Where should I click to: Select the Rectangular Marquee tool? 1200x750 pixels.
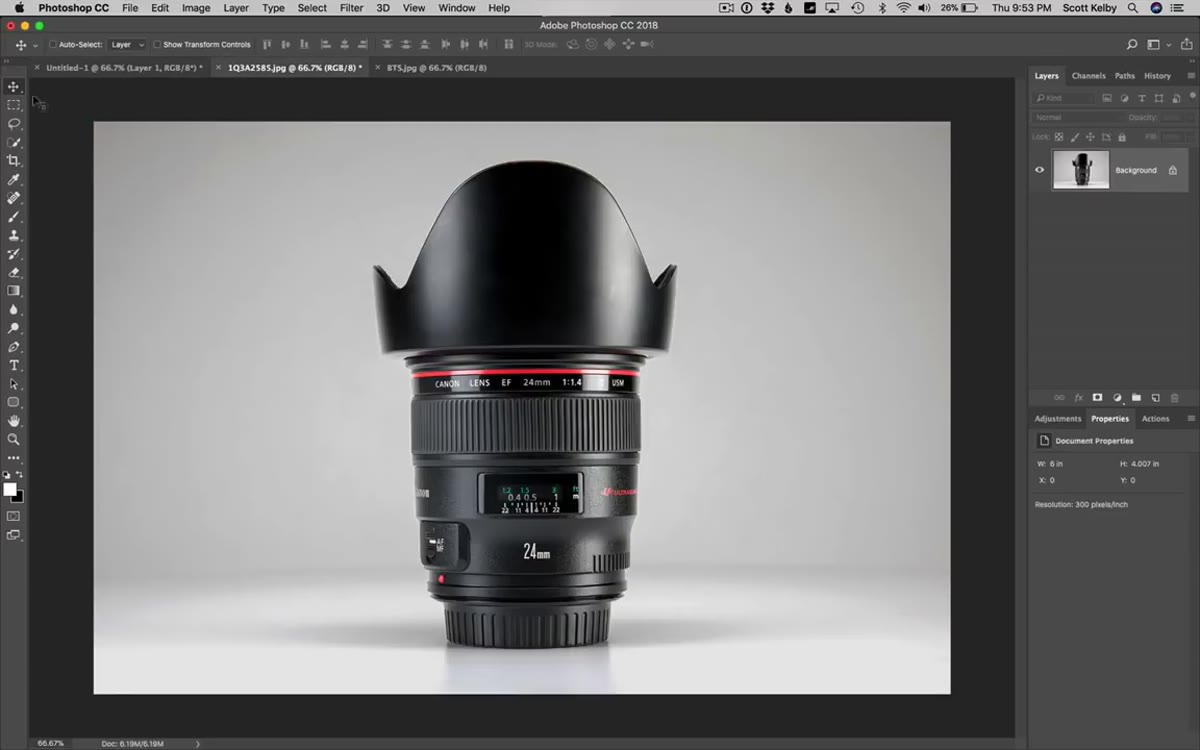tap(13, 105)
